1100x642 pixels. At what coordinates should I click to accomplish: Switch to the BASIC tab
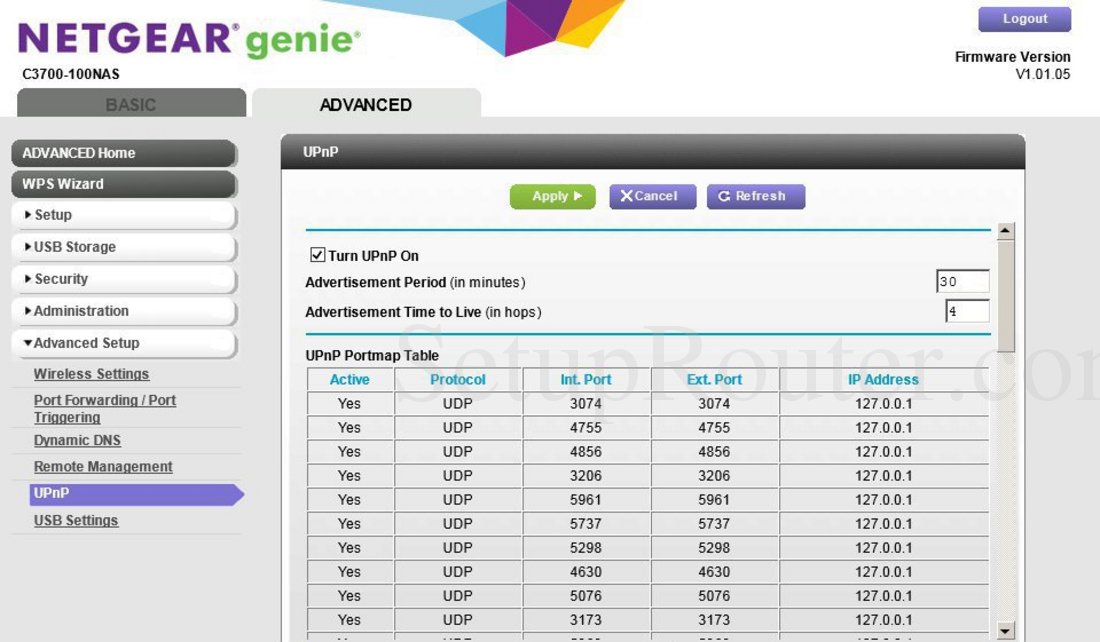131,104
